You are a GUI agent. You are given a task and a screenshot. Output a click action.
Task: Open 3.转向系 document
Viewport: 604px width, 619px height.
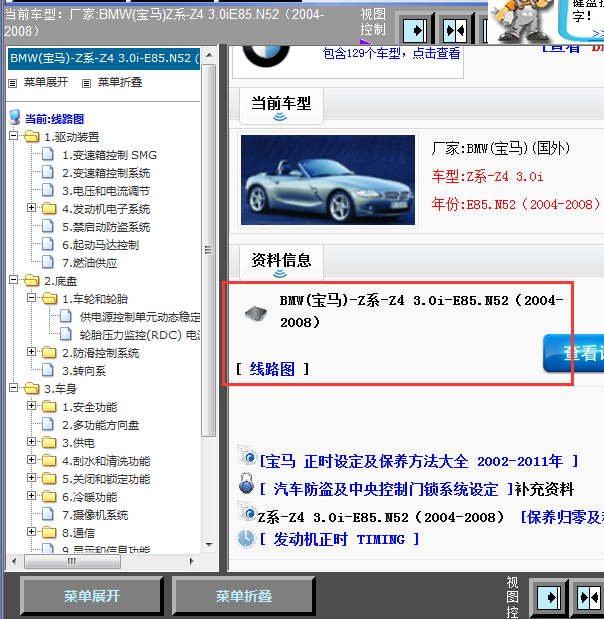(84, 371)
